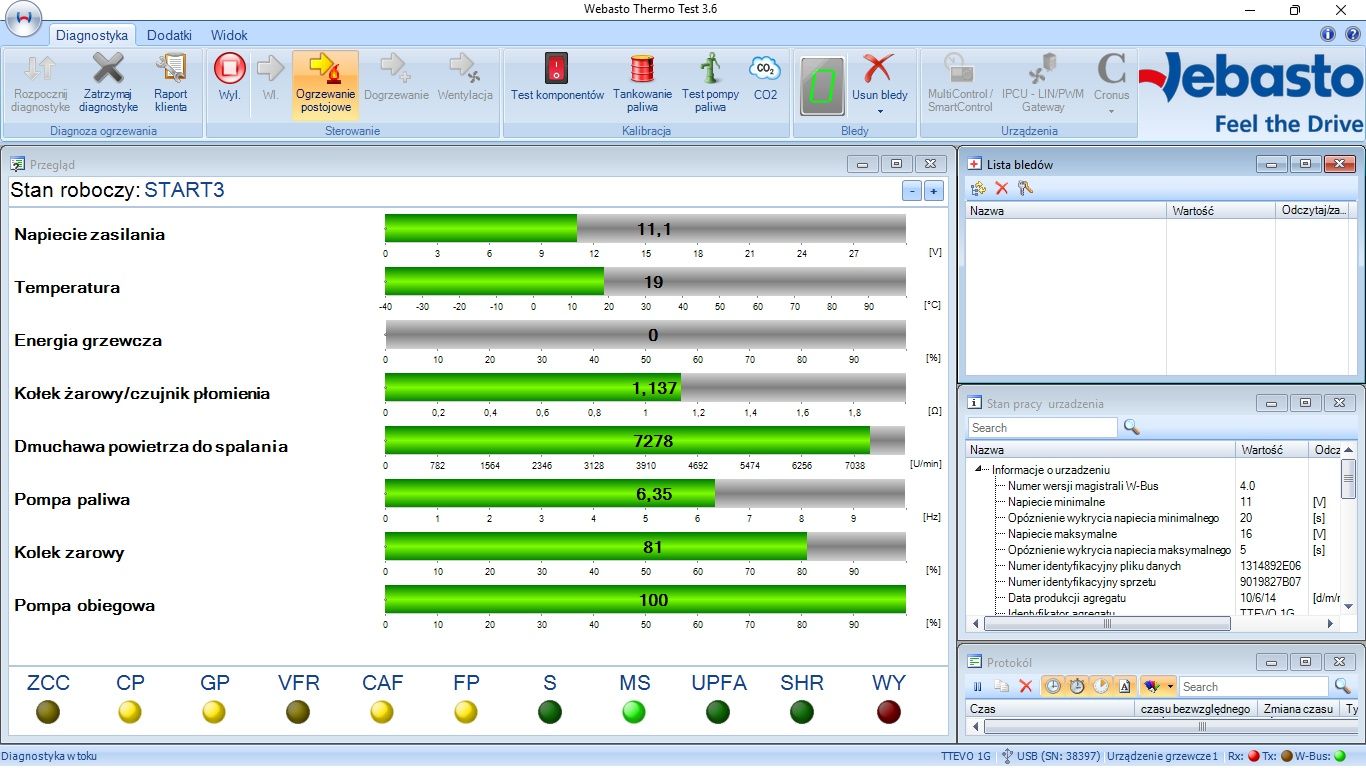Click the refresh tree icon in Lista bledów
The width and height of the screenshot is (1366, 768).
click(978, 188)
